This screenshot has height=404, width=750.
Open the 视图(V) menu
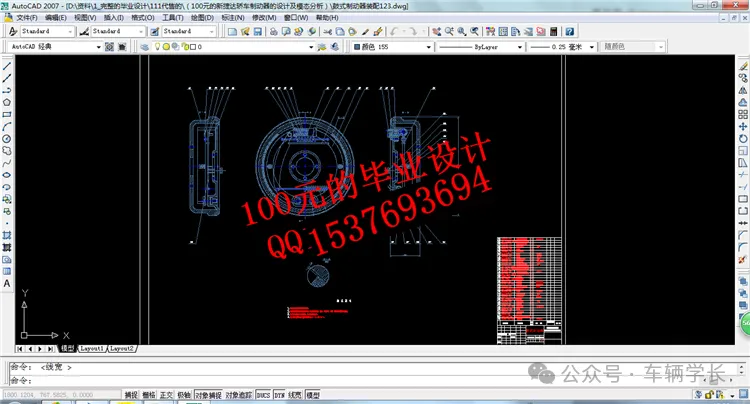85,18
